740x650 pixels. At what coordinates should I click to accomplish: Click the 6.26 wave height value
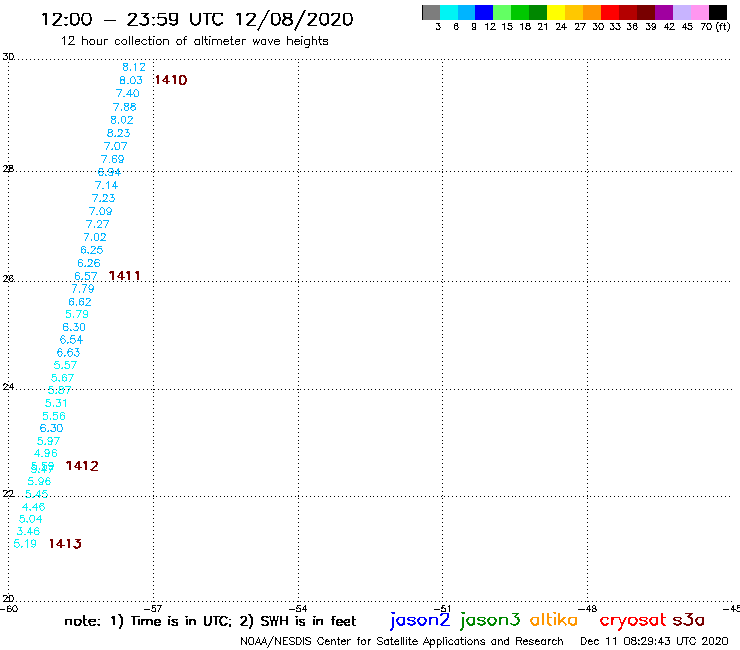click(89, 263)
